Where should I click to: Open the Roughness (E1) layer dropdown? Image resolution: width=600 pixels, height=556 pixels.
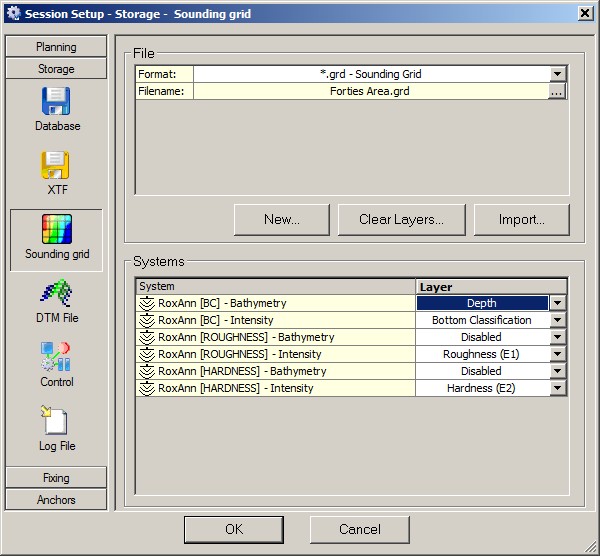557,354
